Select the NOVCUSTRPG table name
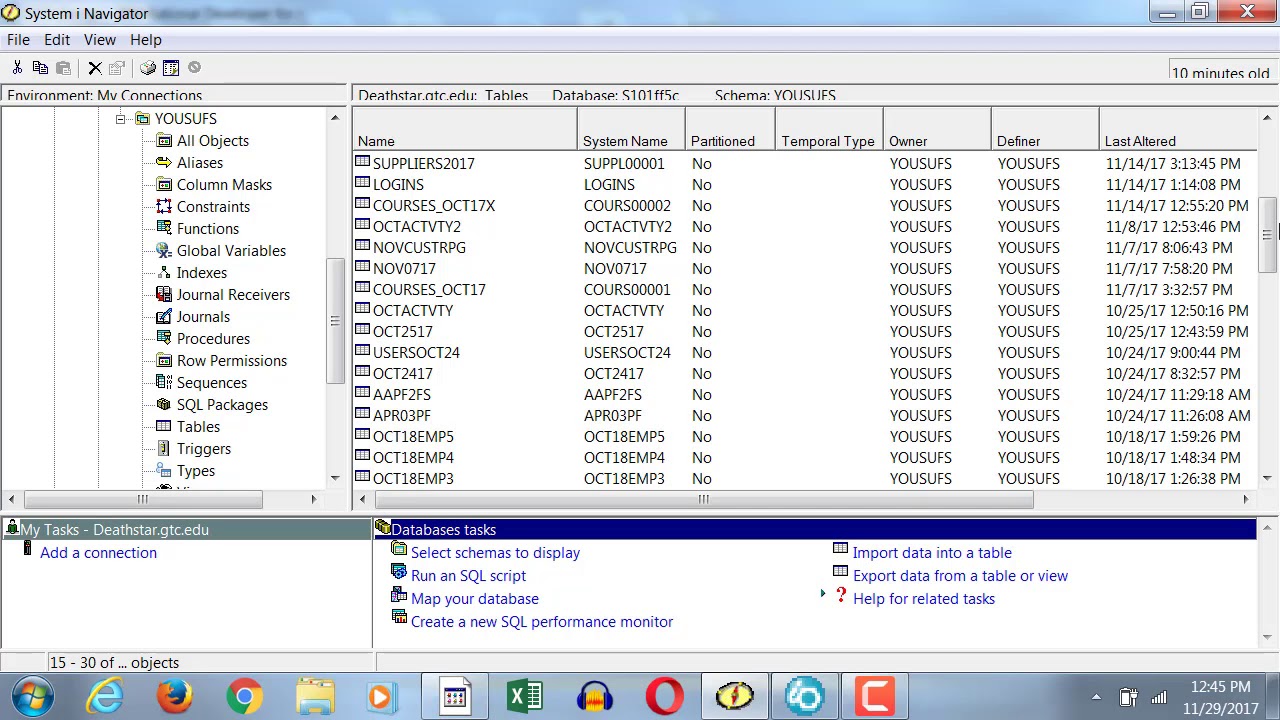Image resolution: width=1280 pixels, height=720 pixels. click(x=419, y=248)
